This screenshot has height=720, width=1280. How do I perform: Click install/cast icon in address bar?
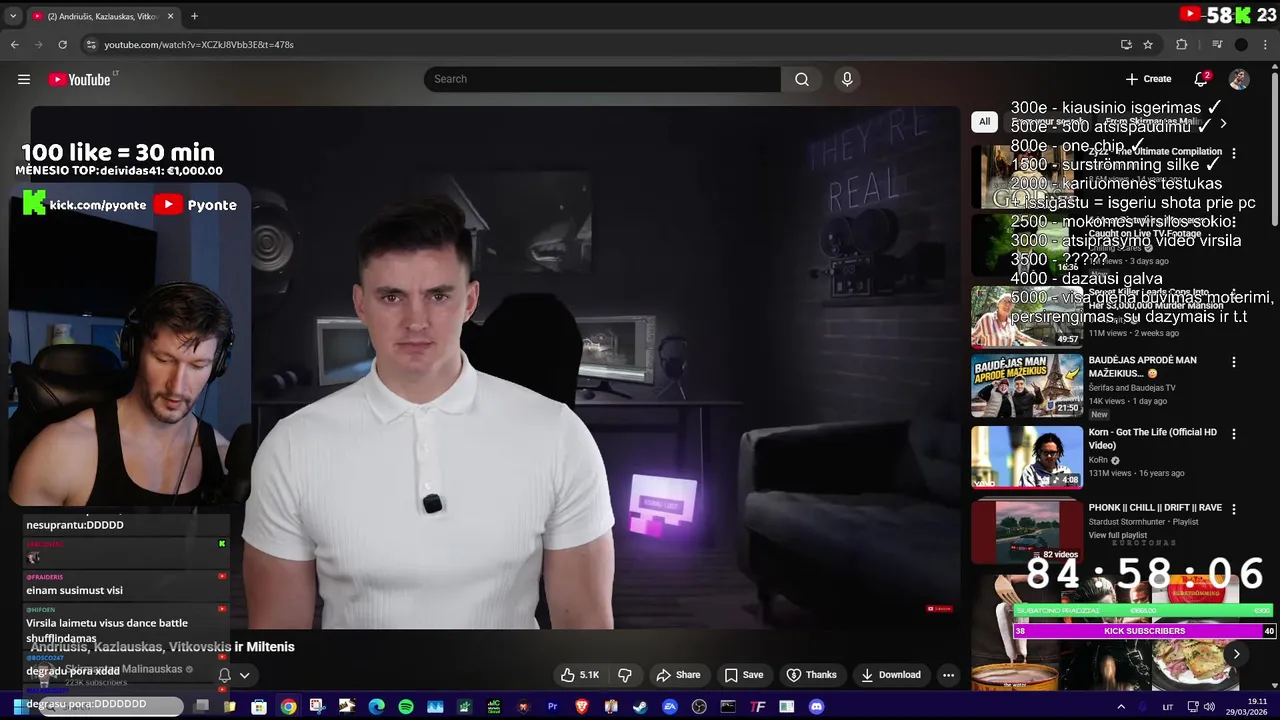1126,44
